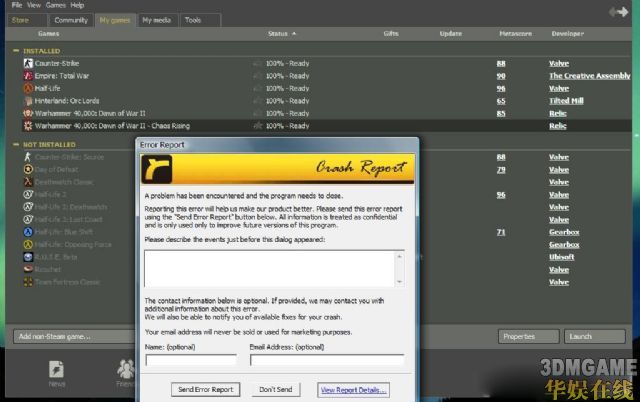Click the Don't Send button
The image size is (640, 402).
pos(276,389)
